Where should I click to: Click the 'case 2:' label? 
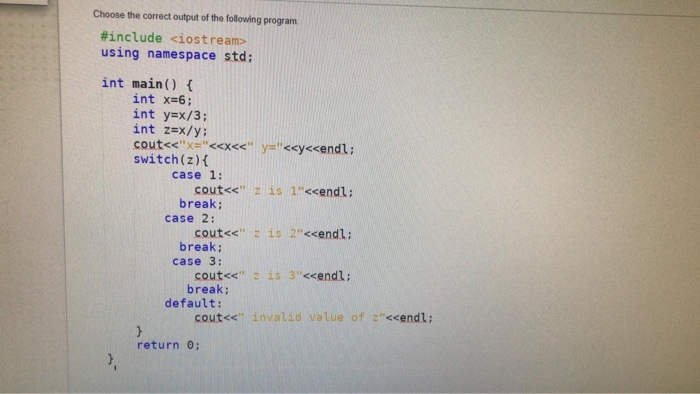pyautogui.click(x=190, y=218)
